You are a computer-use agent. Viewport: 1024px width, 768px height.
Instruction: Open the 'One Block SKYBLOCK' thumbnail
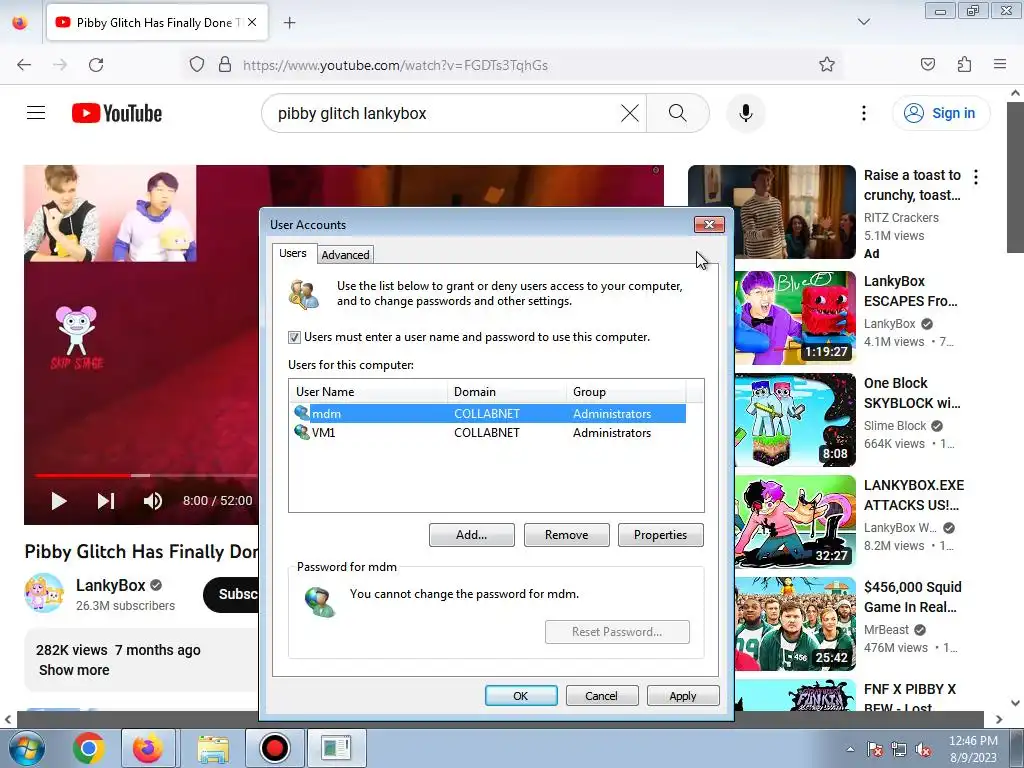tap(795, 420)
